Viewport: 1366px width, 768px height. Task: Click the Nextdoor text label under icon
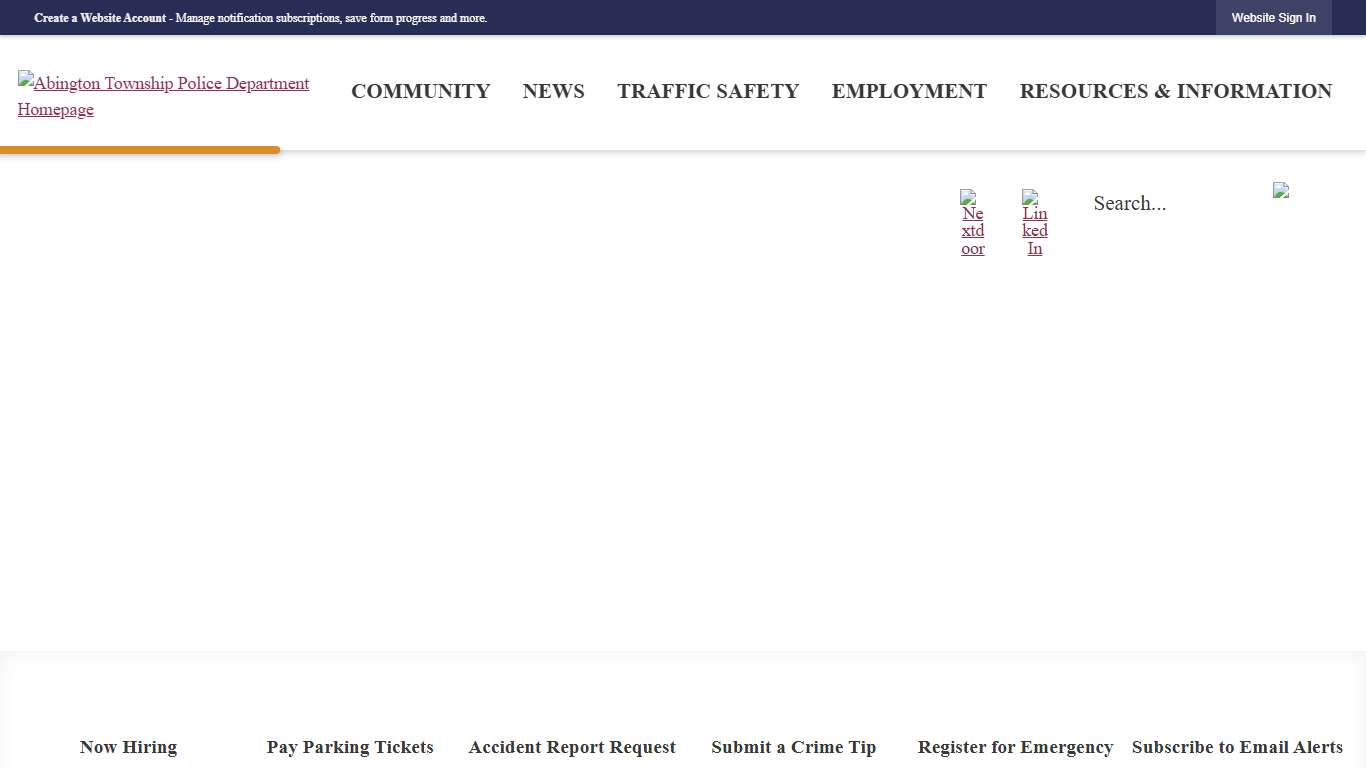pyautogui.click(x=973, y=231)
